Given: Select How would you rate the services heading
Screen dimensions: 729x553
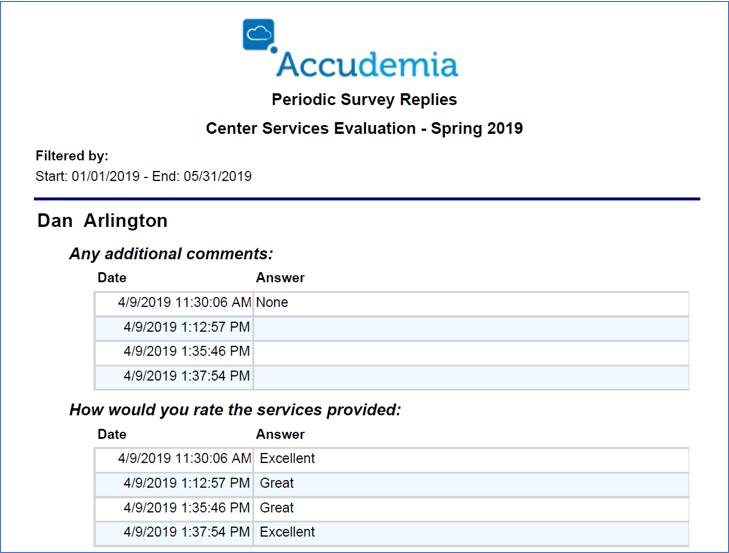Looking at the screenshot, I should pyautogui.click(x=235, y=410).
